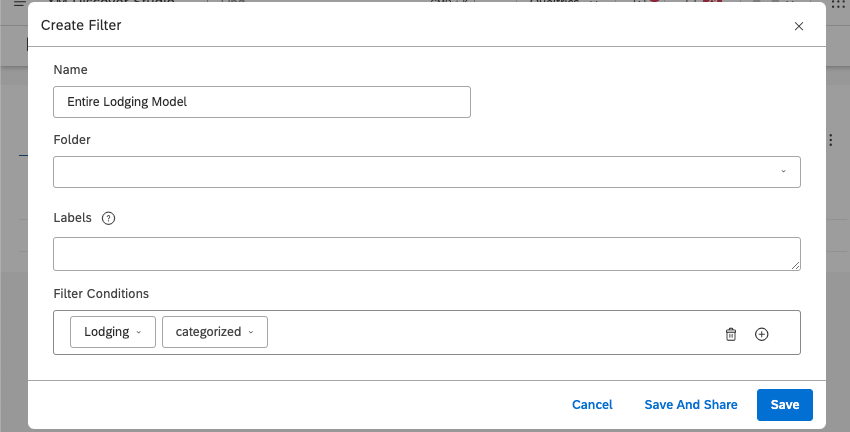Click the Filter Conditions heading
This screenshot has height=432, width=850.
(101, 294)
